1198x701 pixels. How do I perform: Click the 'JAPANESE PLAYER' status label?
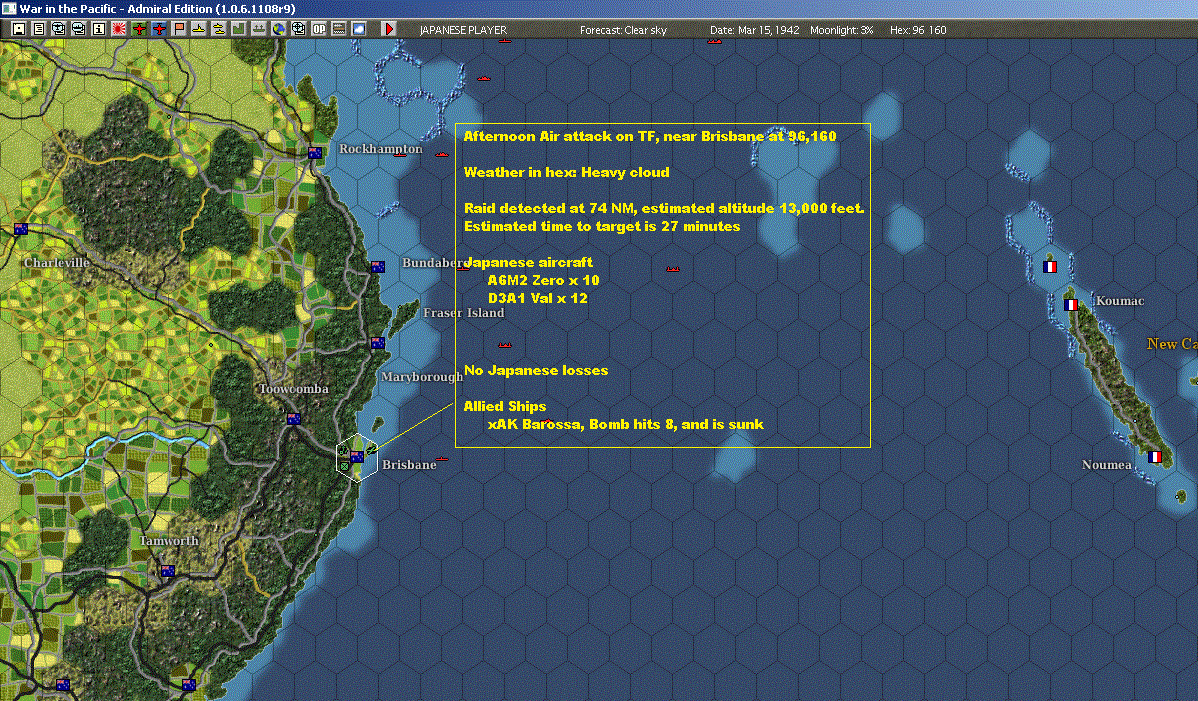point(463,30)
